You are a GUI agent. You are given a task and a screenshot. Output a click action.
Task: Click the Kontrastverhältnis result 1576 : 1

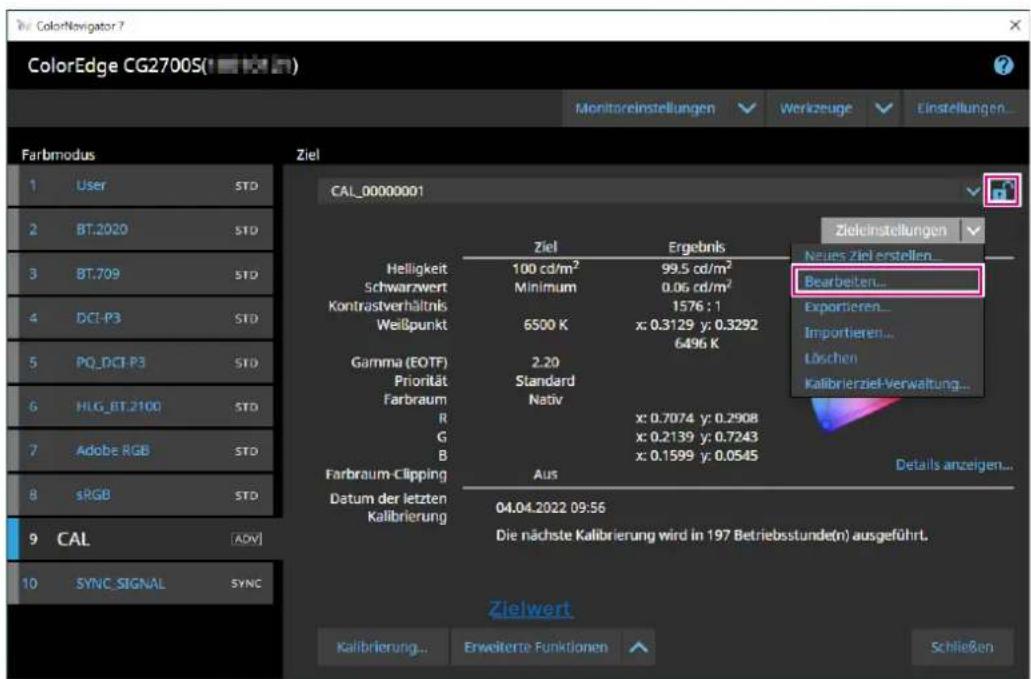coord(696,306)
